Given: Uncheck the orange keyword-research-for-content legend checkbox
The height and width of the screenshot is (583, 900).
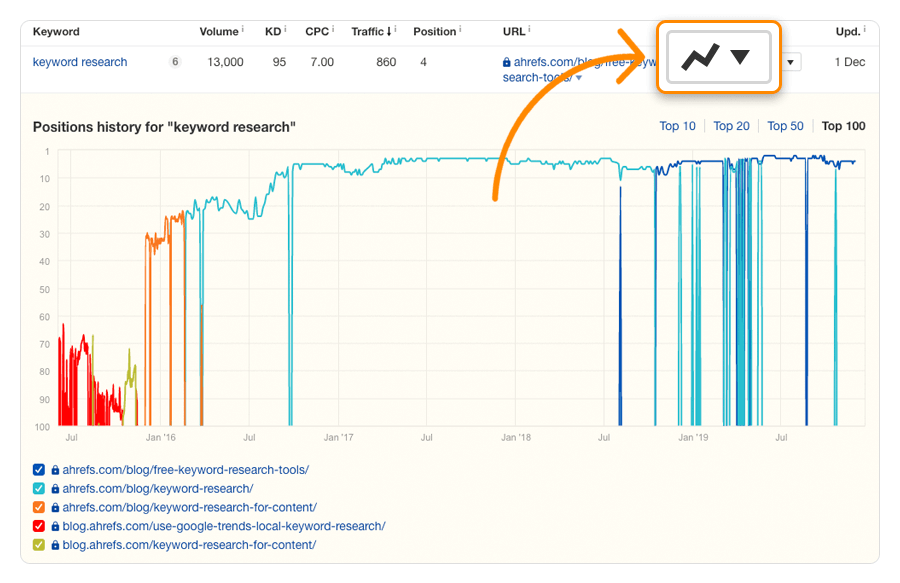Looking at the screenshot, I should tap(38, 507).
